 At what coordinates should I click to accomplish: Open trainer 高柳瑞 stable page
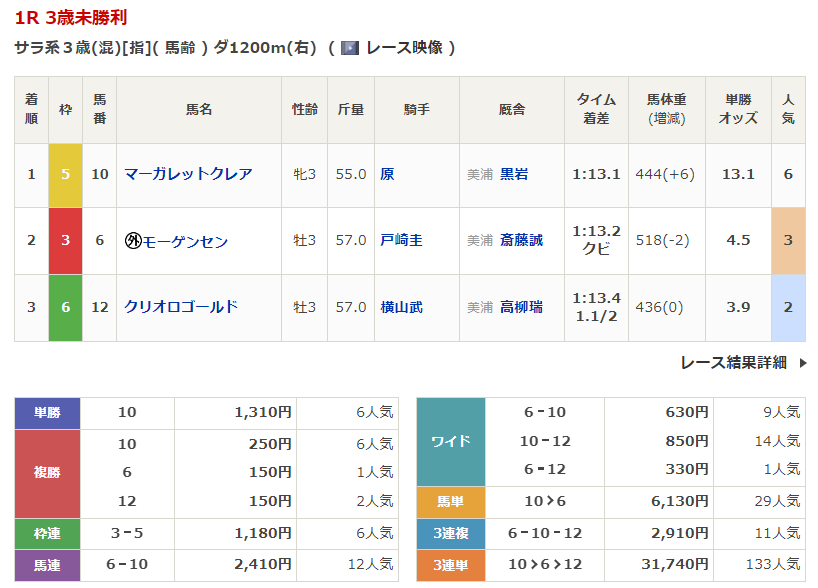point(521,307)
